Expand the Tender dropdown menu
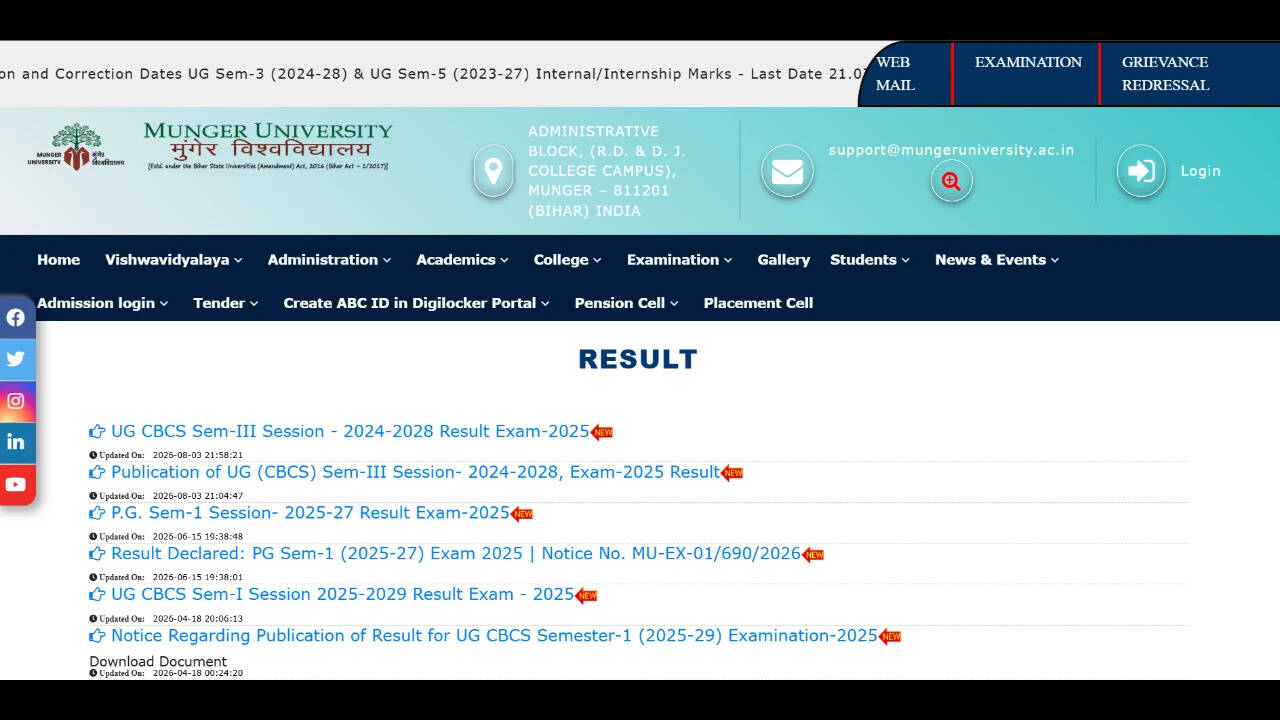The height and width of the screenshot is (720, 1280). point(226,303)
